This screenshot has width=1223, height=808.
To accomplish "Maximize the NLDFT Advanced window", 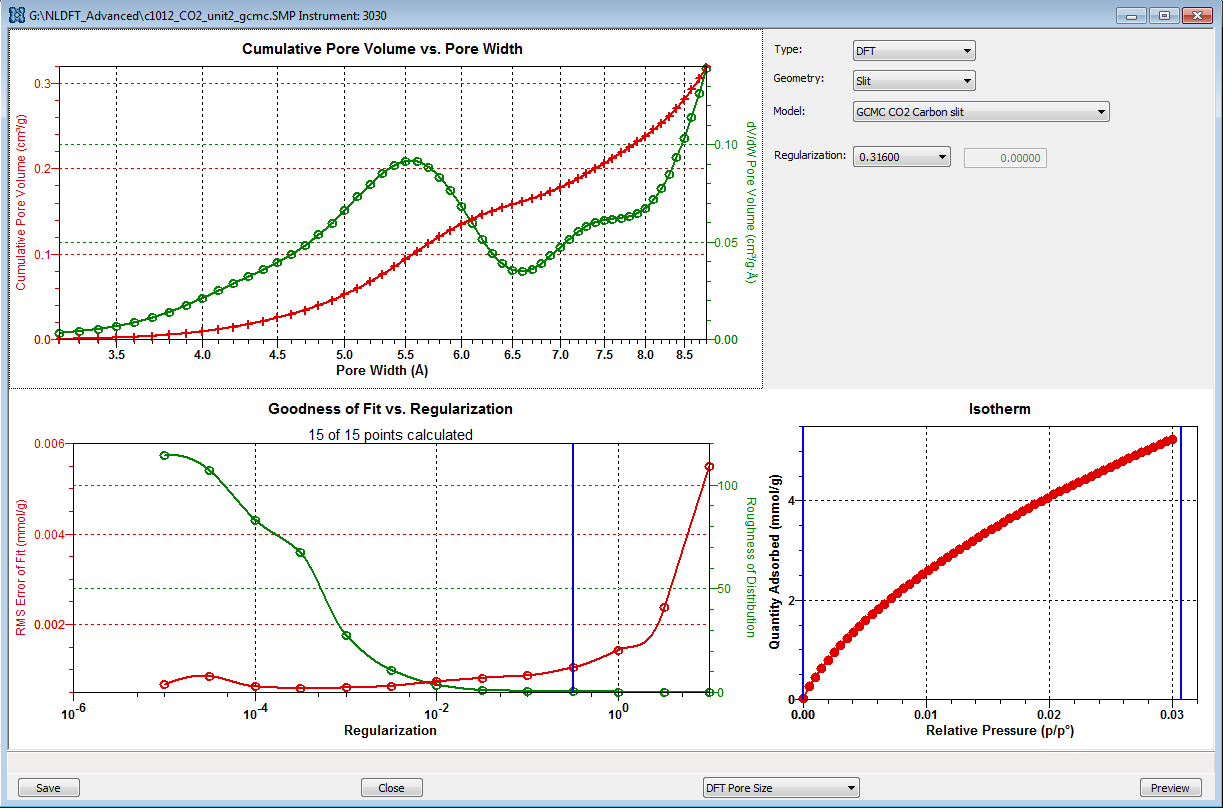I will tap(1163, 15).
